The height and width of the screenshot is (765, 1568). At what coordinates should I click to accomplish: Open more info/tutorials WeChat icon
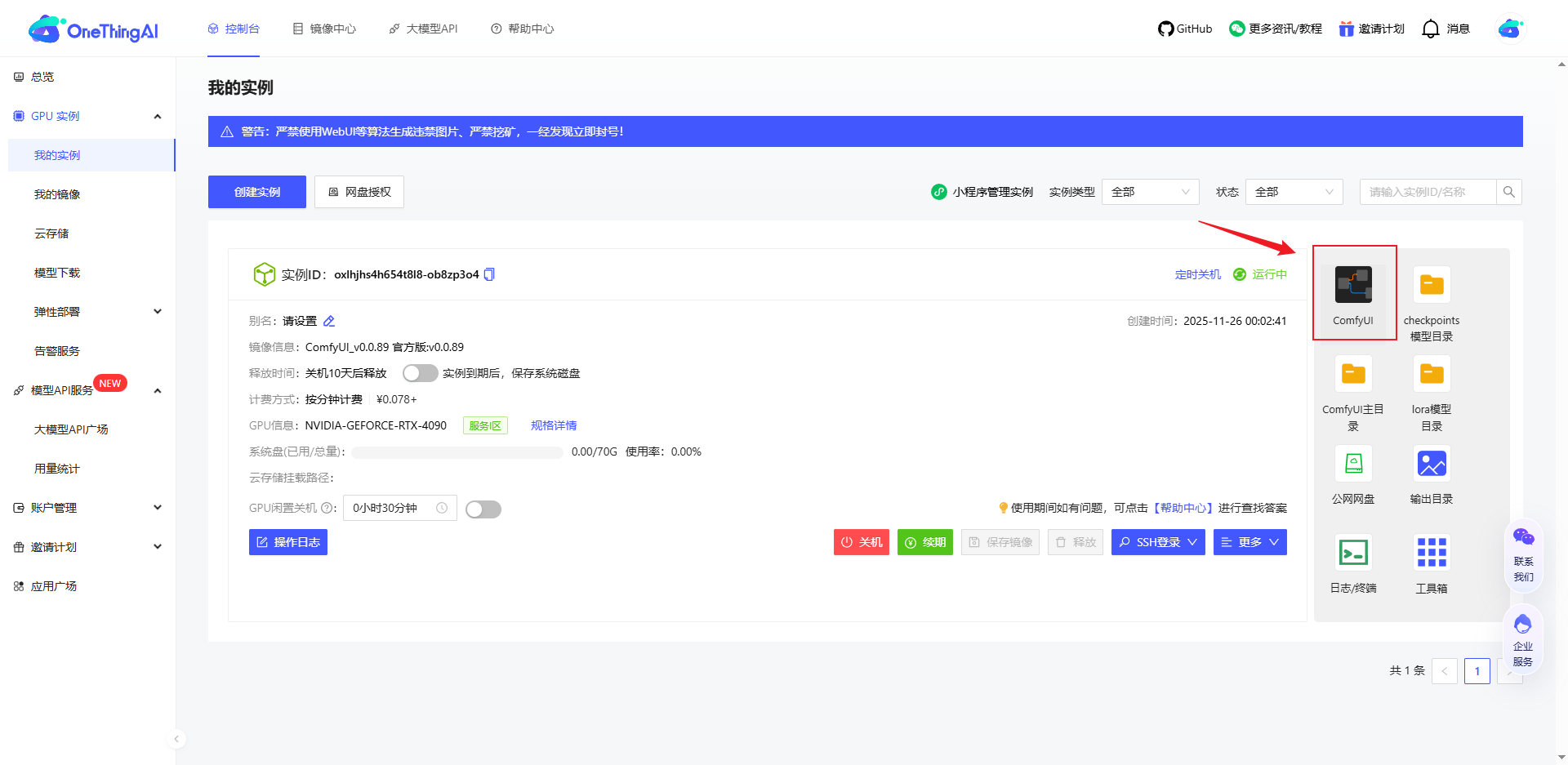tap(1237, 29)
